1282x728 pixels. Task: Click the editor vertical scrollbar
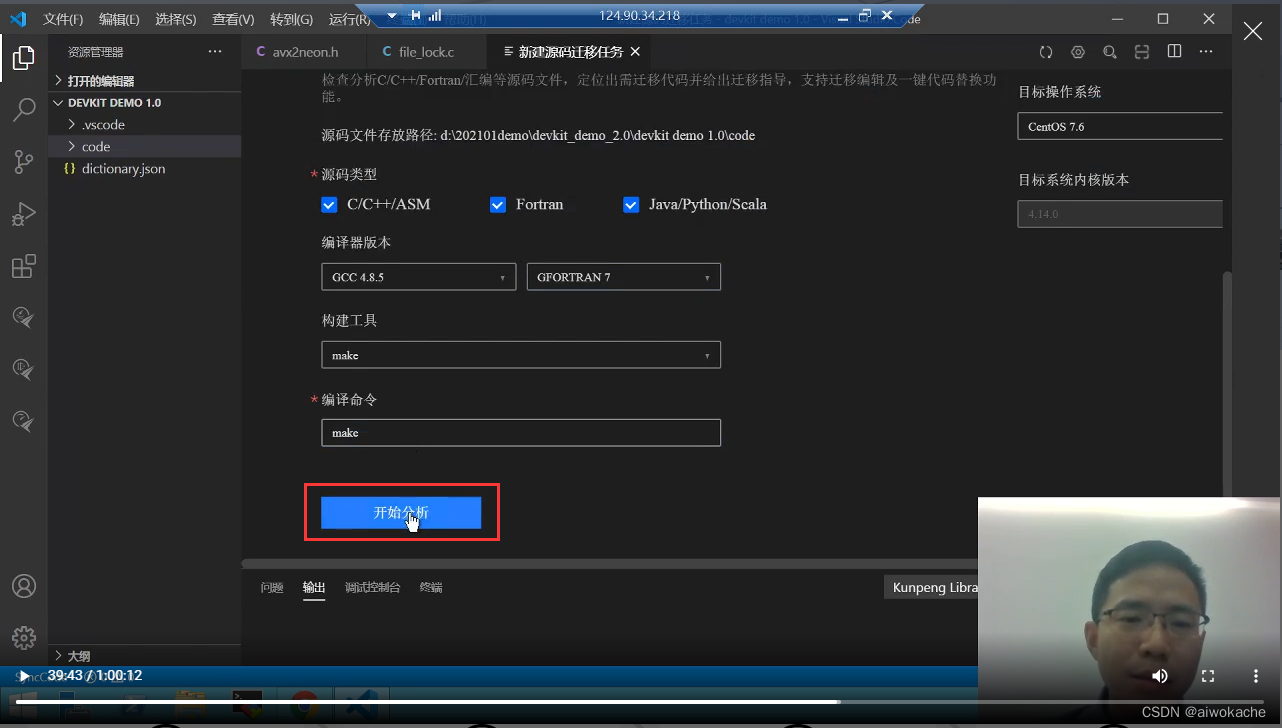(x=1227, y=385)
